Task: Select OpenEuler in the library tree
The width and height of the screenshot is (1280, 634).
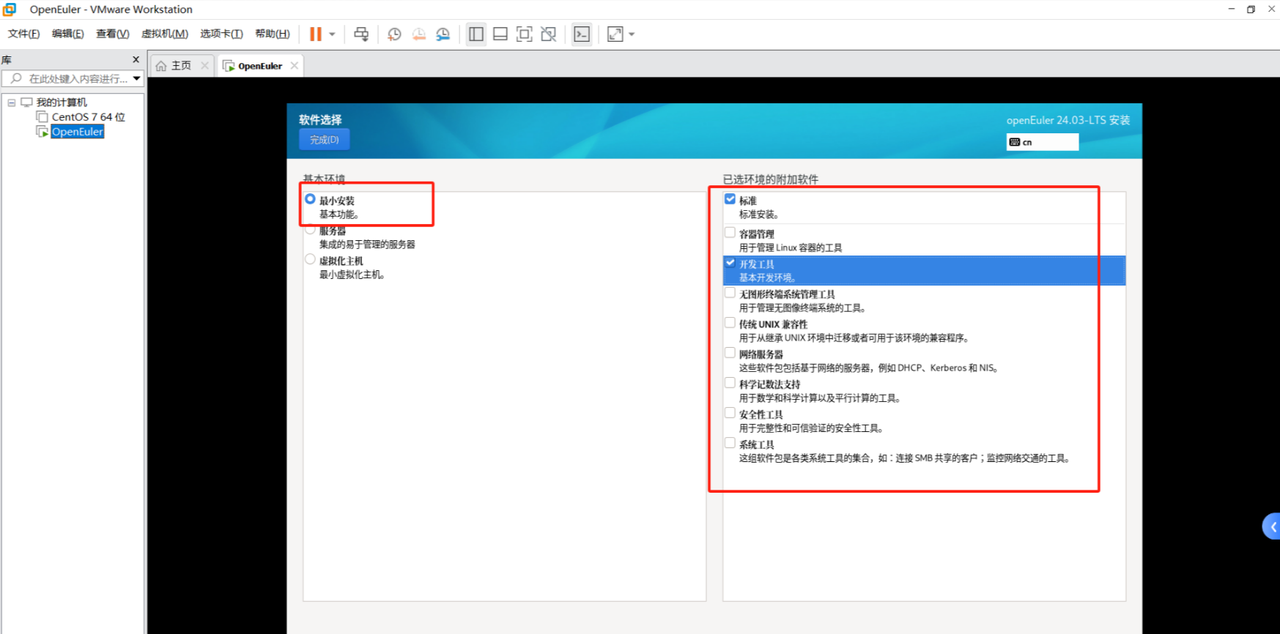Action: [77, 132]
